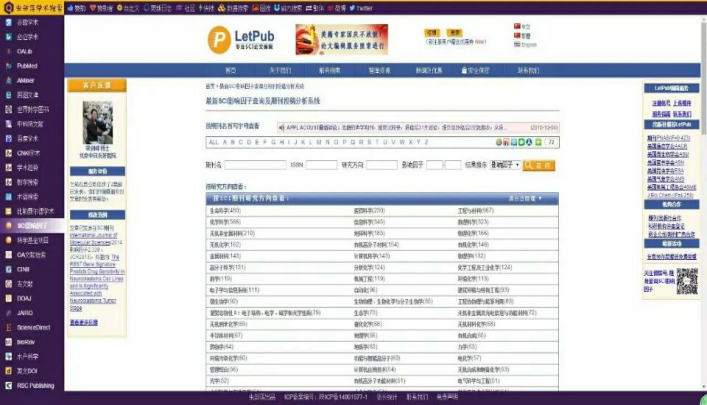The image size is (707, 405).
Task: Click the orange search button
Action: click(x=538, y=166)
